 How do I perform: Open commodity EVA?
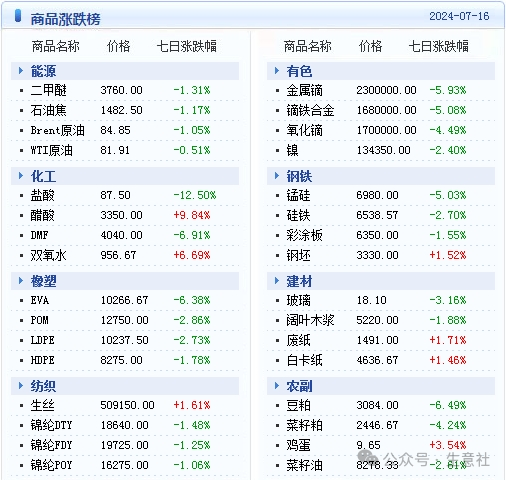click(40, 300)
